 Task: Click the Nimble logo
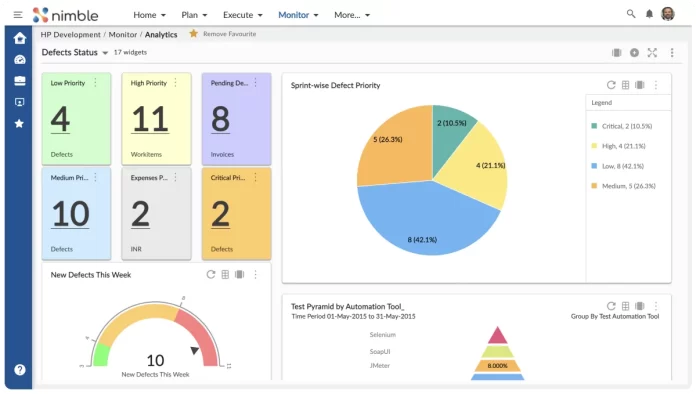coord(65,15)
